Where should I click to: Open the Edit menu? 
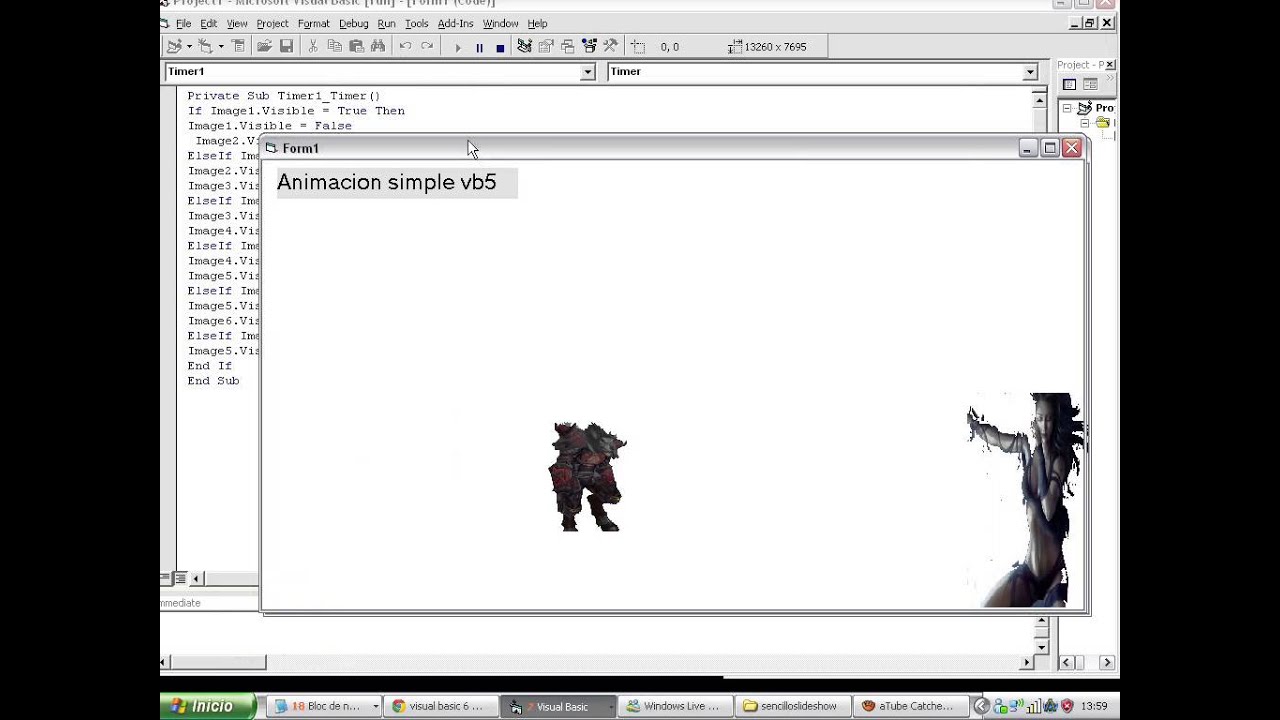[x=208, y=23]
